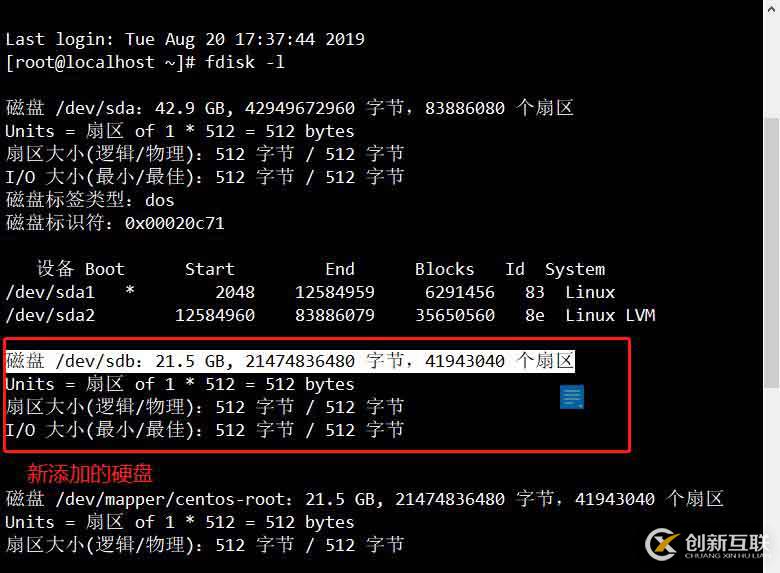Click the disk identifier 0x00020c71

coord(175,223)
